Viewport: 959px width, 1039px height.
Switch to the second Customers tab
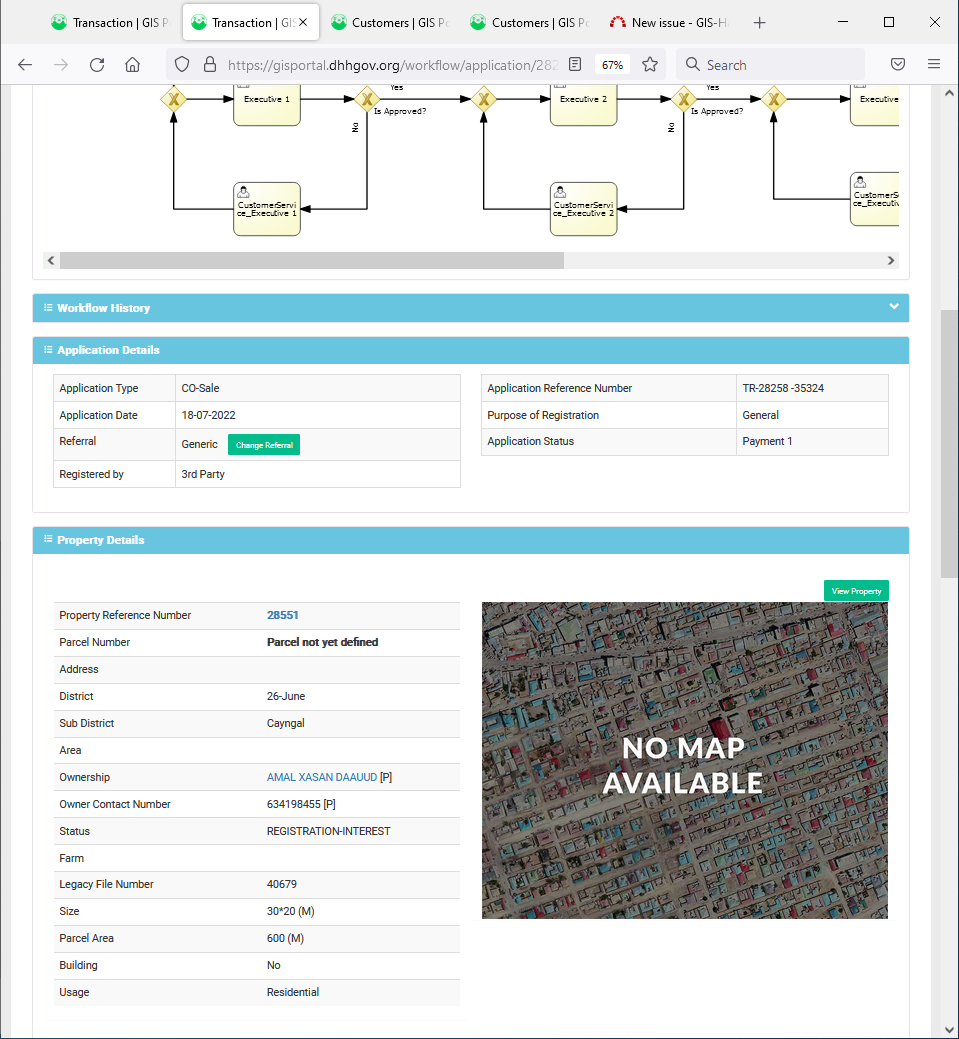pos(530,23)
